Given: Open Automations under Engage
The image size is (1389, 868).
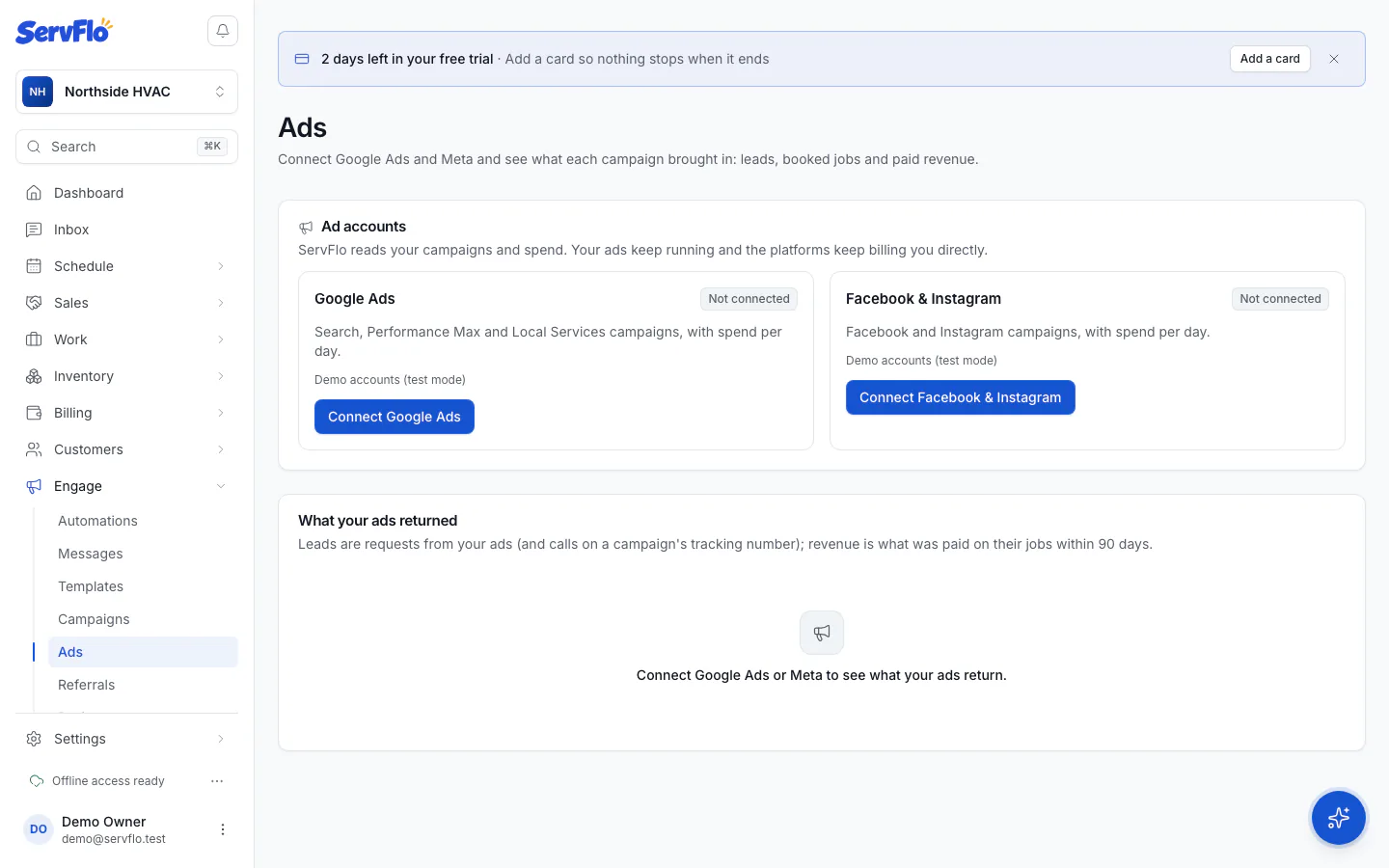Looking at the screenshot, I should [143, 521].
